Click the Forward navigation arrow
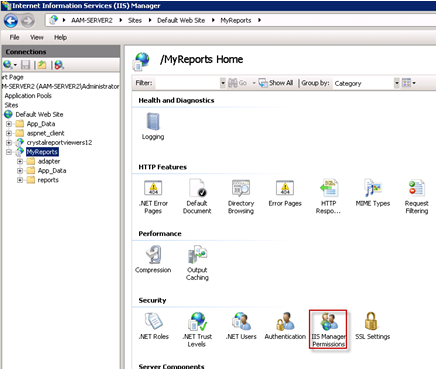The height and width of the screenshot is (369, 436). [28, 21]
